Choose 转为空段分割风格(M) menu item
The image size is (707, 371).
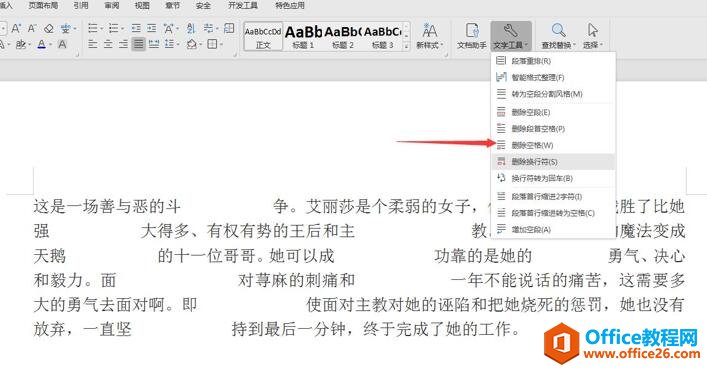pos(553,94)
